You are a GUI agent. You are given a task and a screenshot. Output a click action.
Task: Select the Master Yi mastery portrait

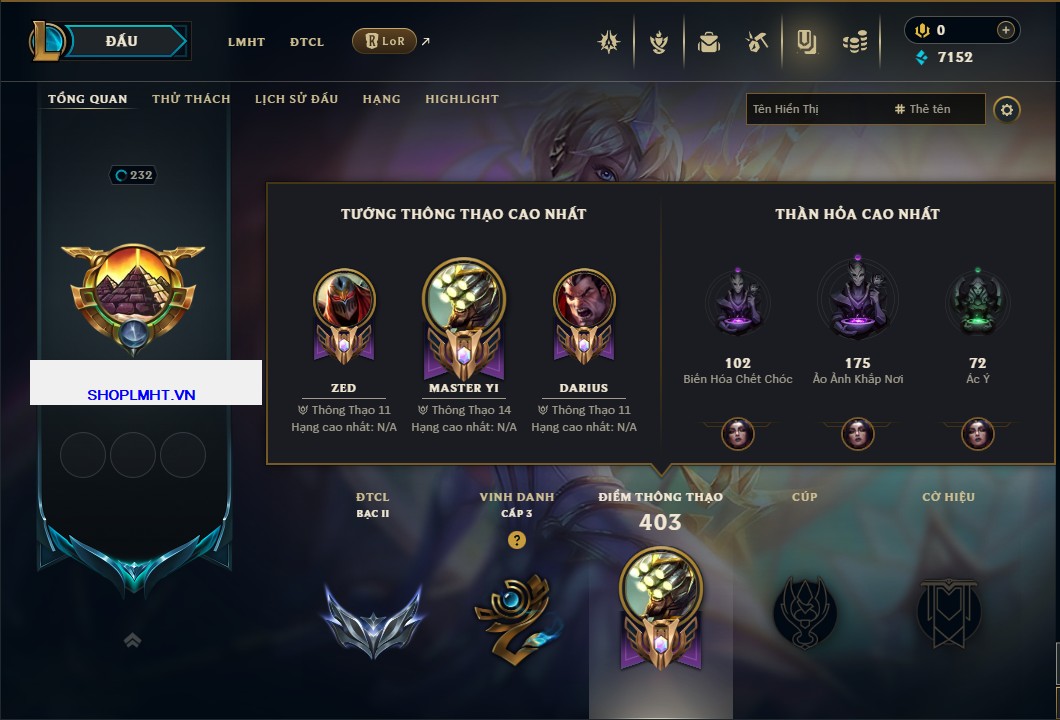click(x=464, y=297)
